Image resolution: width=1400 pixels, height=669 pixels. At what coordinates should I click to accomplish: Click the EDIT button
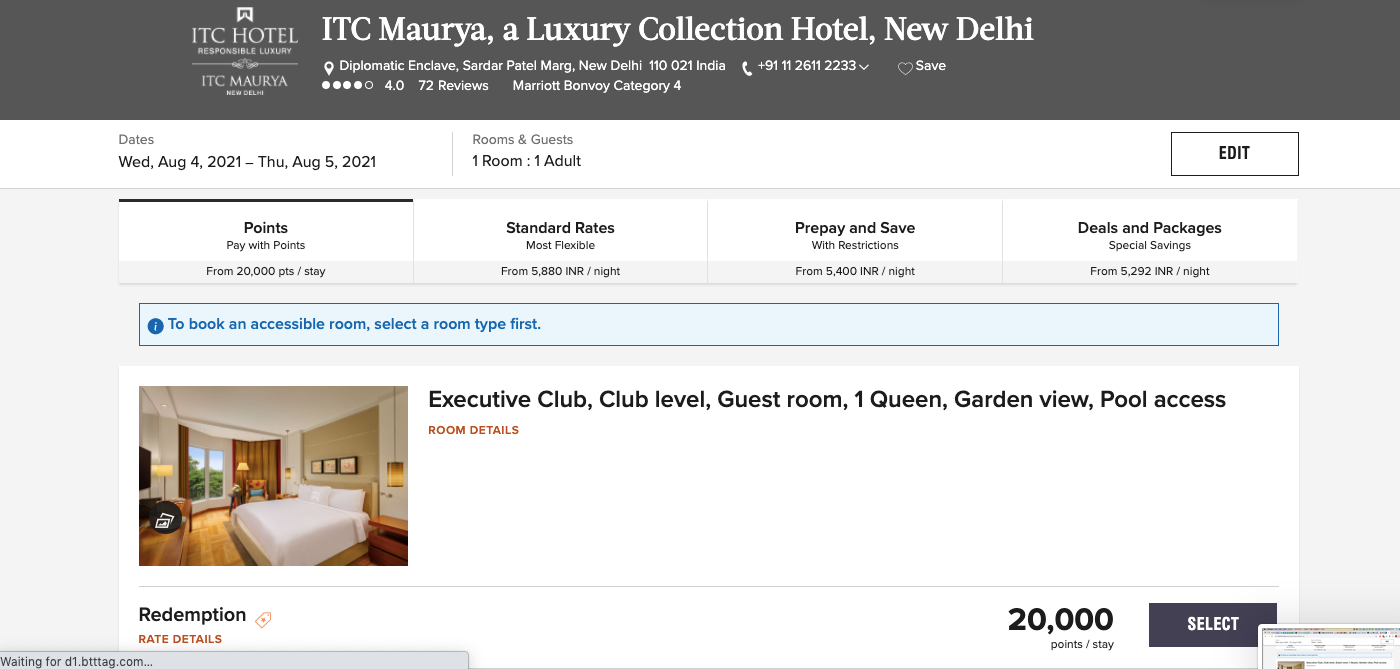coord(1234,154)
